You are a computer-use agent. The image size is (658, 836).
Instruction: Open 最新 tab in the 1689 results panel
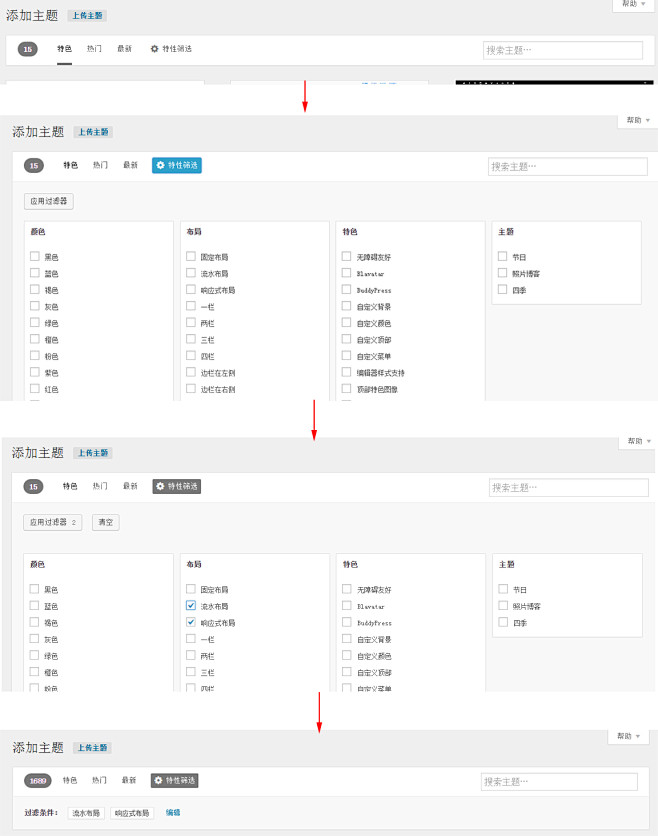129,780
